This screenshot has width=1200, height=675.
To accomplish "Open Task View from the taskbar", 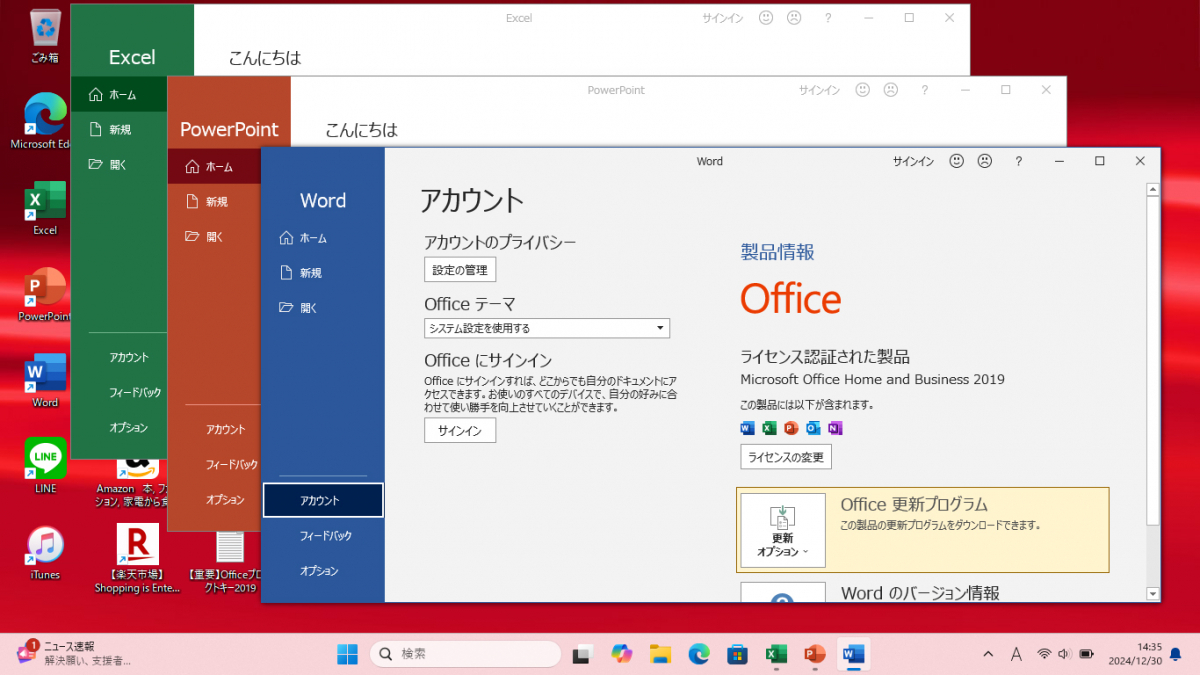I will (581, 654).
